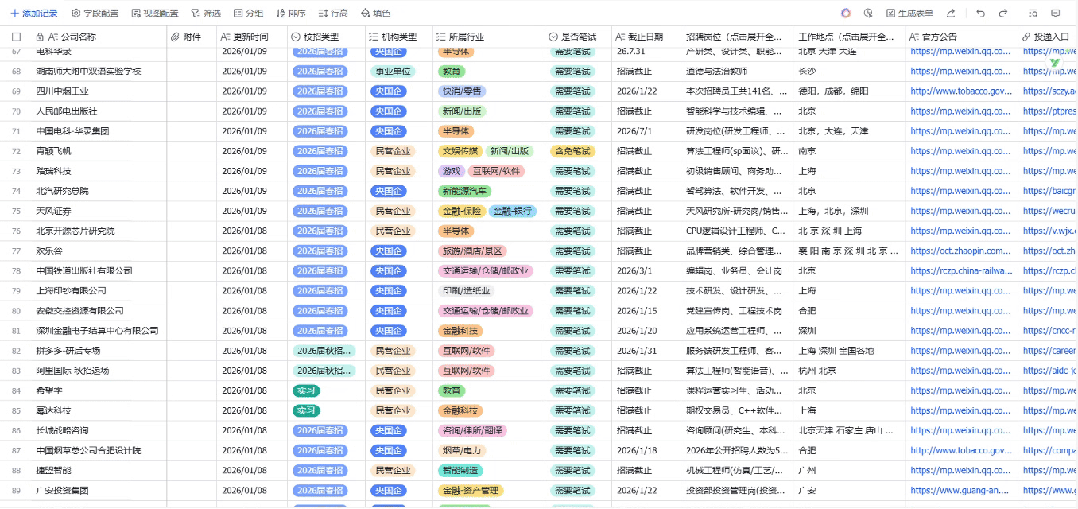
Task: Tick the select-all checkbox in header
Action: tap(16, 36)
